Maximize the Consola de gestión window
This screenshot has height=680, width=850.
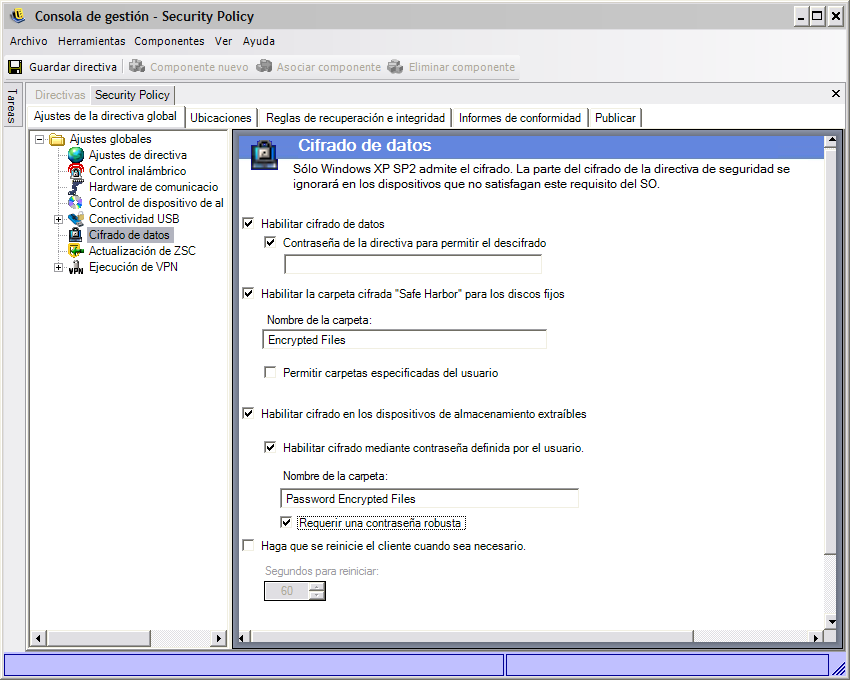click(817, 16)
